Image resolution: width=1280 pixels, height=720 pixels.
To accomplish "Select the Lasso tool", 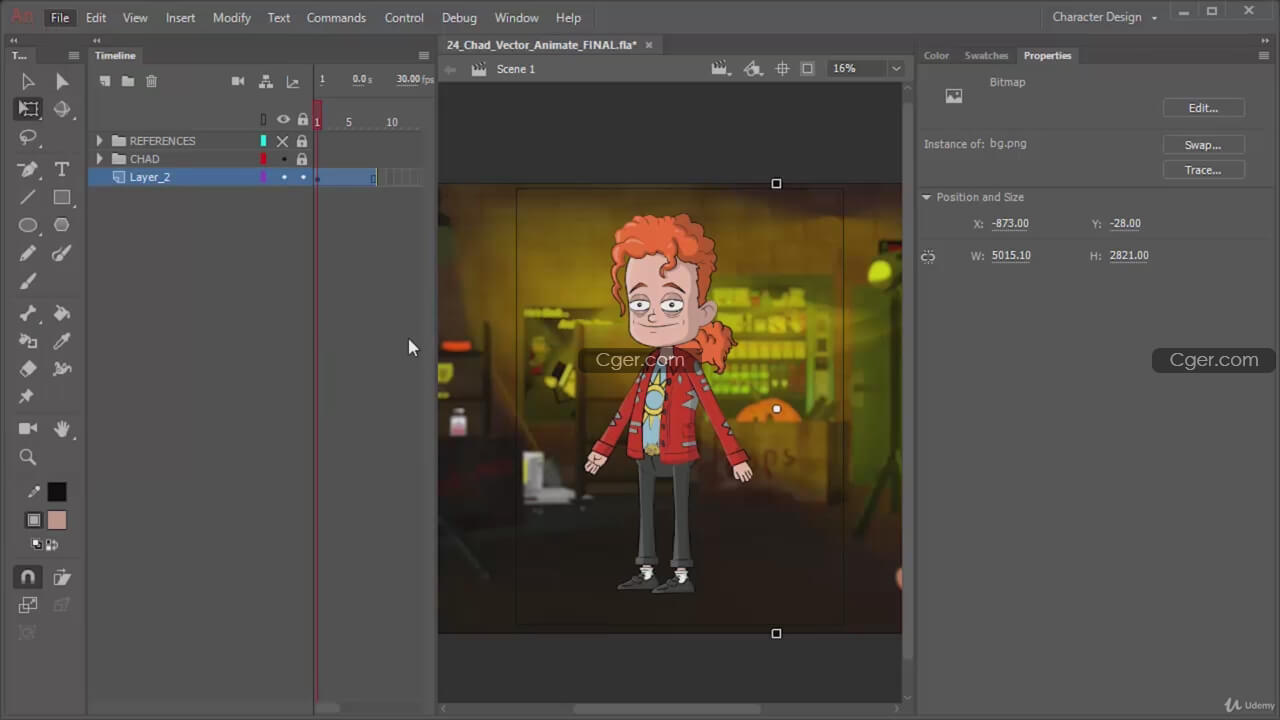I will pyautogui.click(x=28, y=138).
